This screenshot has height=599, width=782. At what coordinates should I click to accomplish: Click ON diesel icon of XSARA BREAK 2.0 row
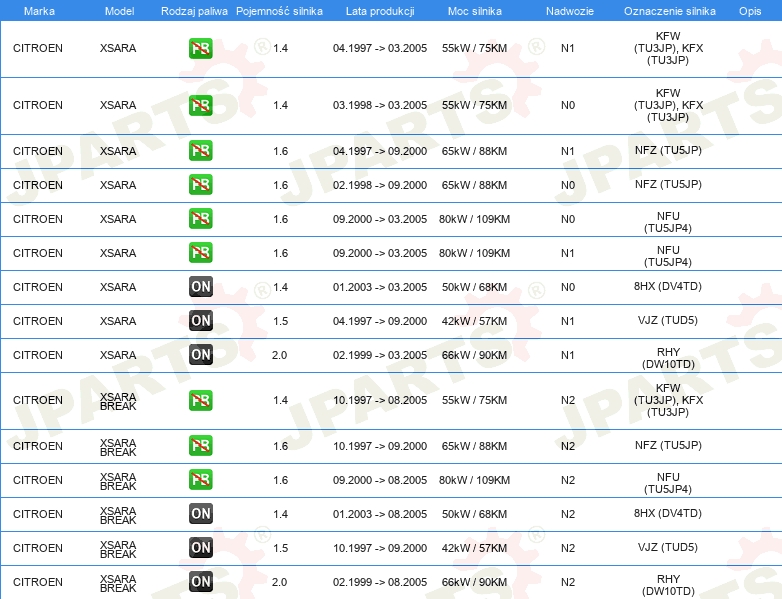pos(200,582)
